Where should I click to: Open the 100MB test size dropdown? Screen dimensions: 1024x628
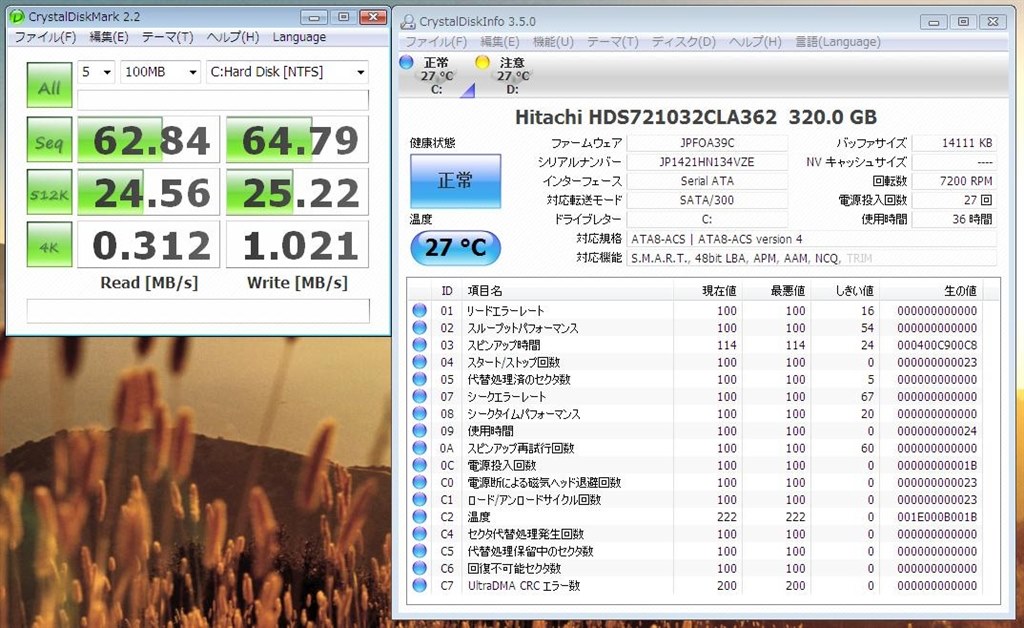click(159, 71)
